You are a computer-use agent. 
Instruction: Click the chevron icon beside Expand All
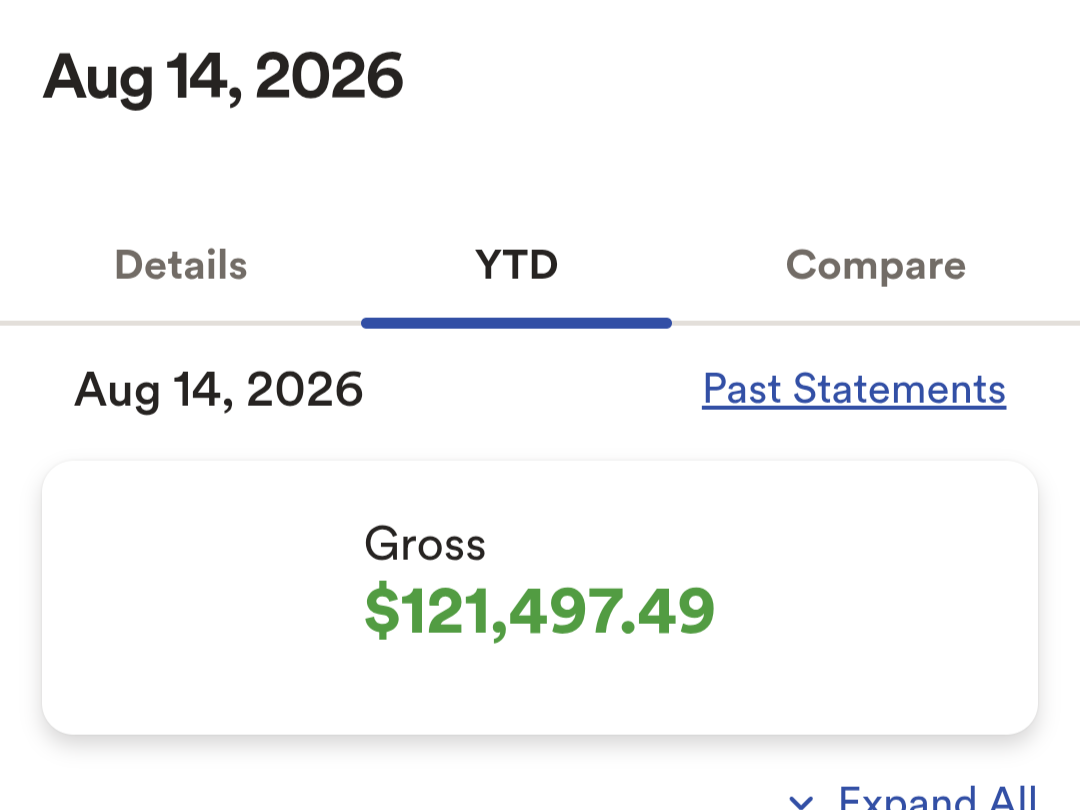point(801,802)
